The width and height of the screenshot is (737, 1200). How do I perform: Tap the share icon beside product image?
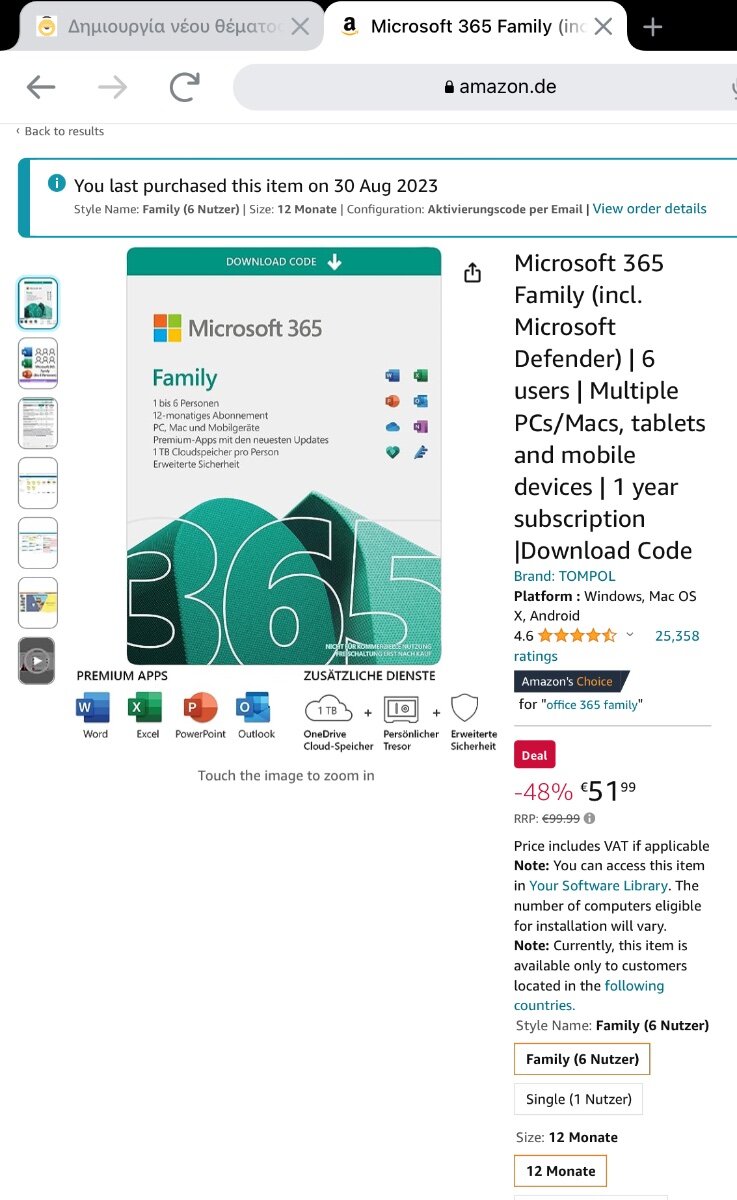pyautogui.click(x=473, y=273)
